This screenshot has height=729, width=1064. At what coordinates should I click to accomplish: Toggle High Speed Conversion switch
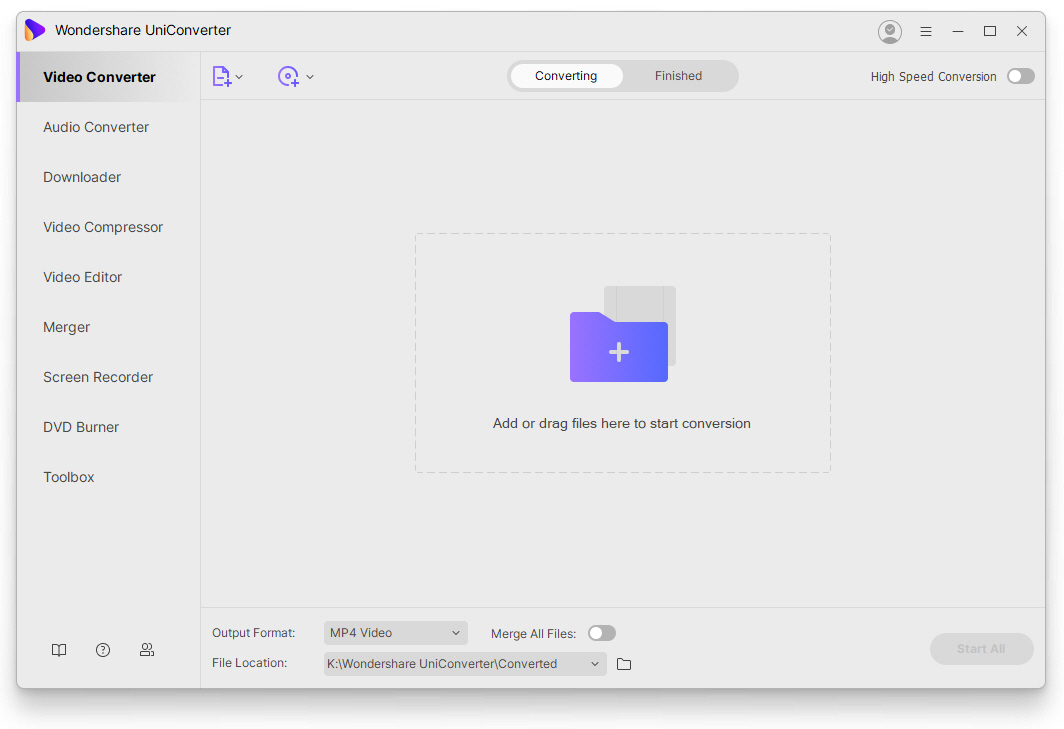(1021, 76)
